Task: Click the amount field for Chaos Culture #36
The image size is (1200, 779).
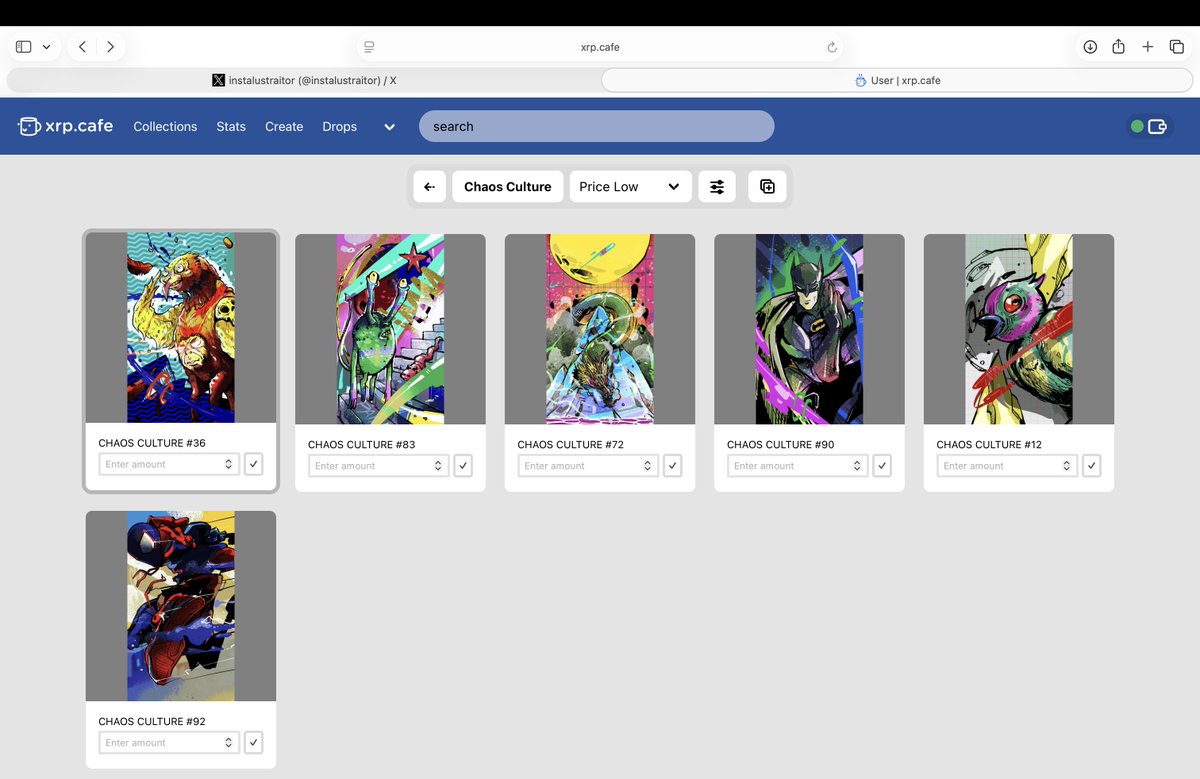Action: 169,464
